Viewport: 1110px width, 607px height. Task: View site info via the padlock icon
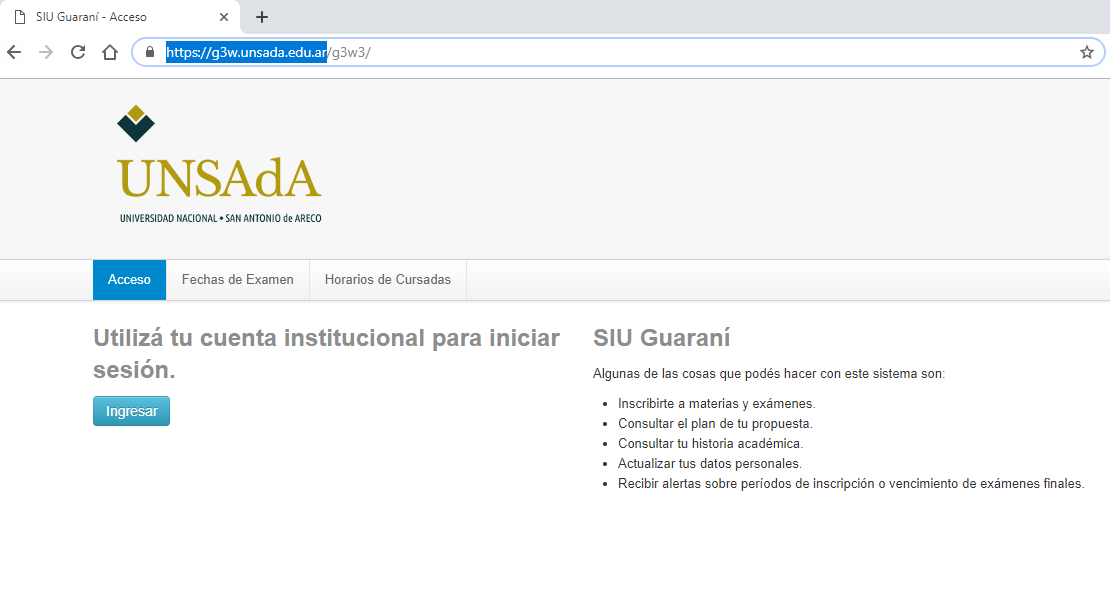[x=150, y=52]
